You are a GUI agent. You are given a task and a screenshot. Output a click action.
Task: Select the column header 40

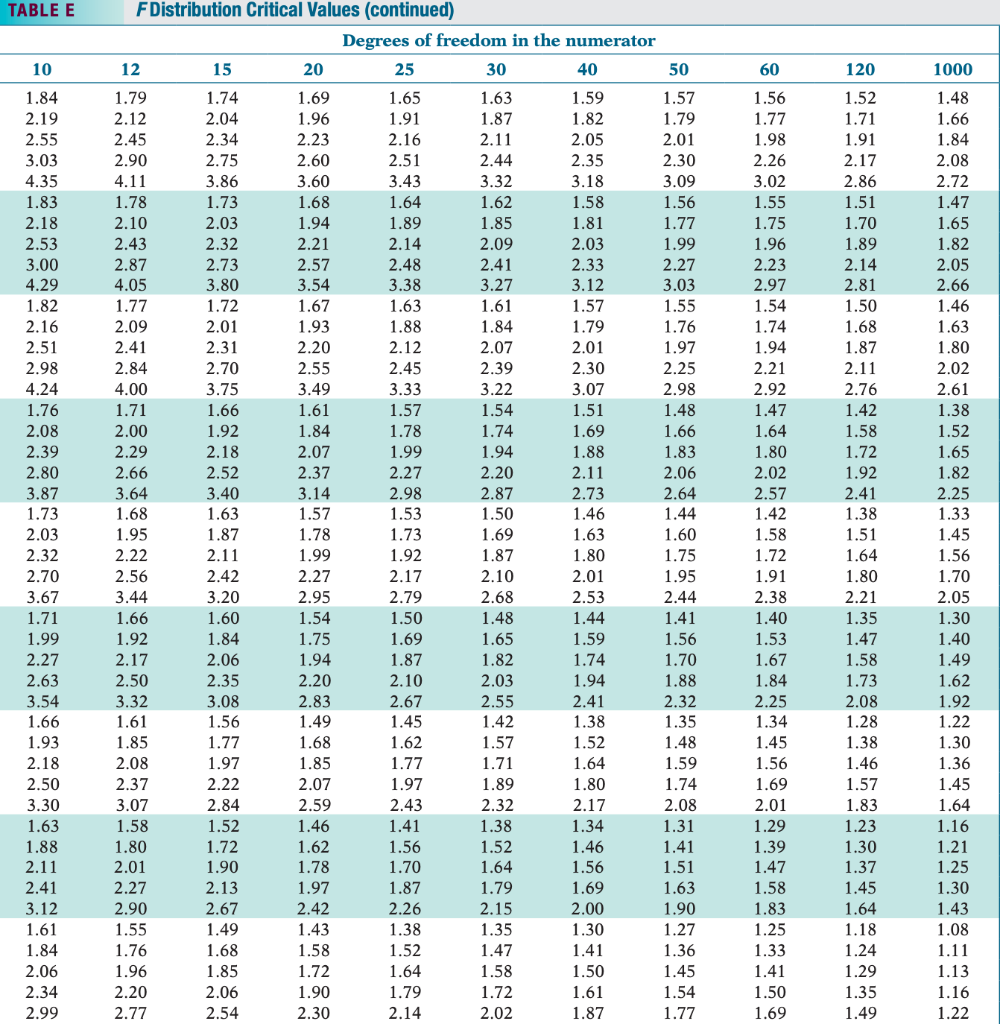click(587, 69)
